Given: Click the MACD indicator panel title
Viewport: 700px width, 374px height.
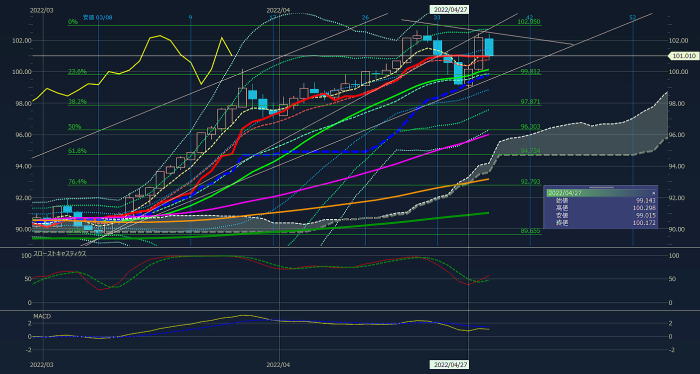Looking at the screenshot, I should tap(42, 316).
